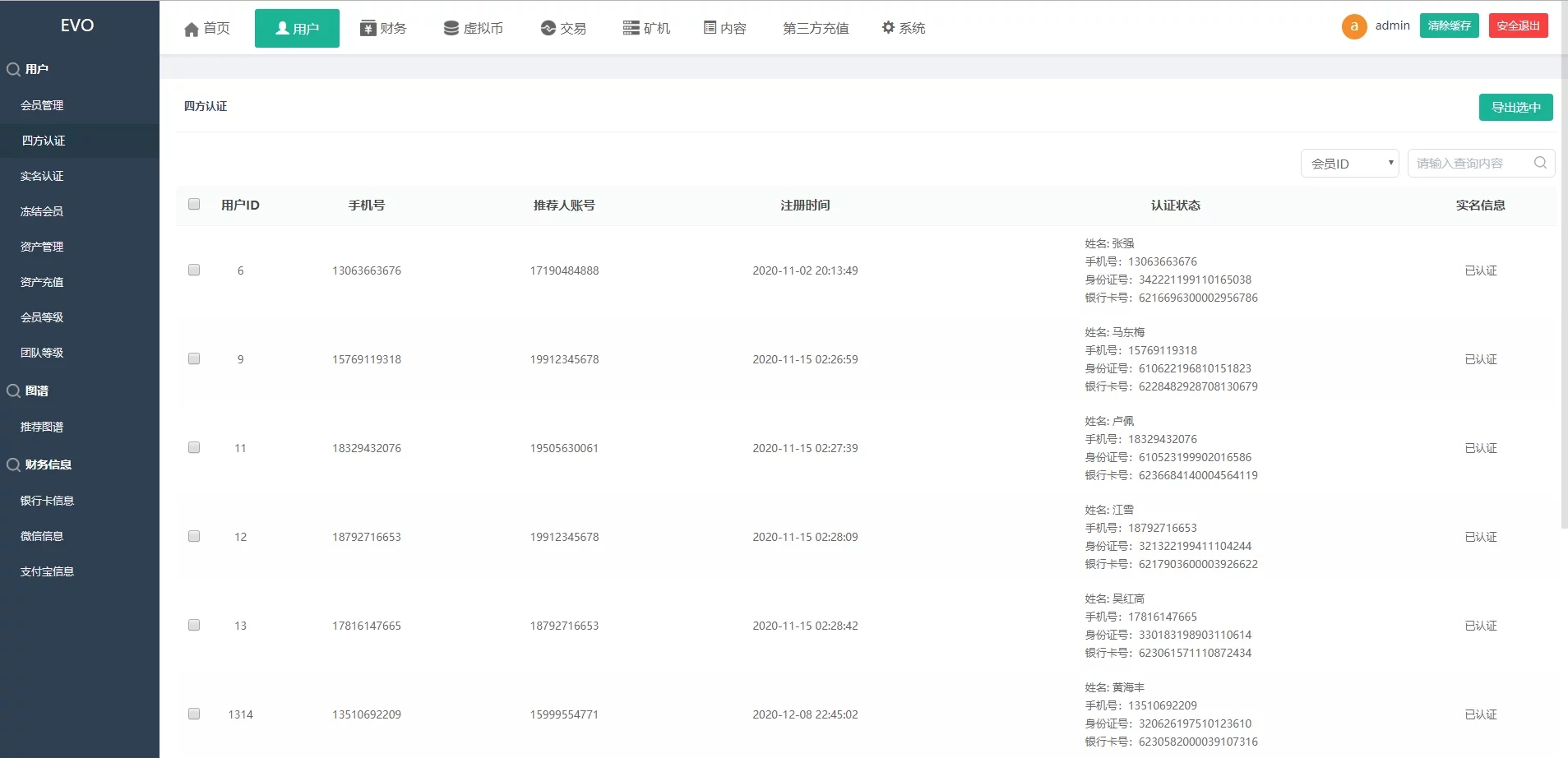Expand the 图谱 sidebar section
The image size is (1568, 758).
tap(35, 391)
